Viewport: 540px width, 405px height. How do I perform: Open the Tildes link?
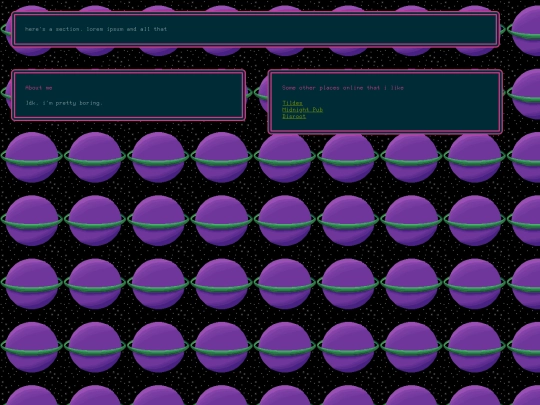point(292,103)
